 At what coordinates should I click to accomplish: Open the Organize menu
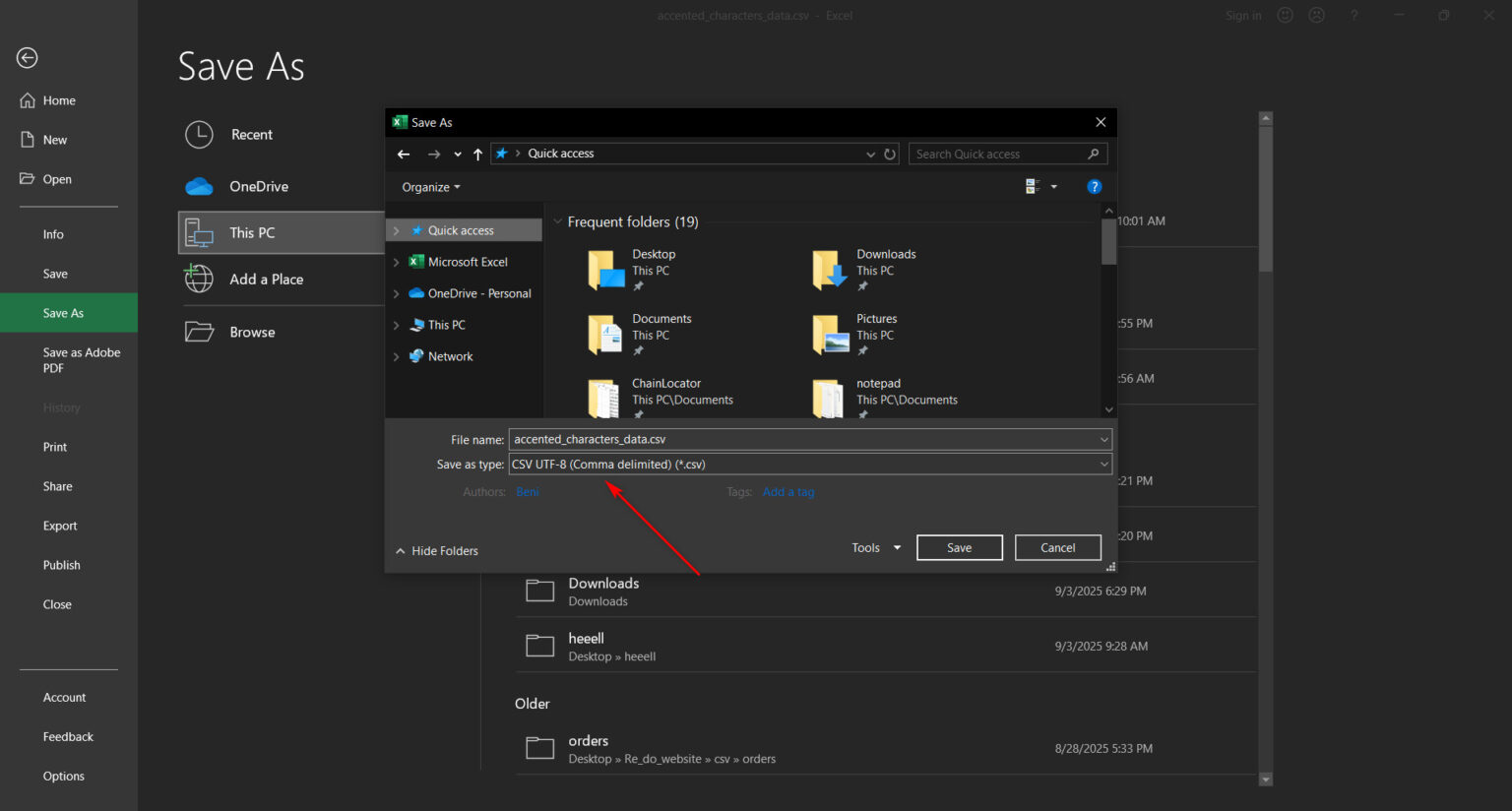click(430, 187)
